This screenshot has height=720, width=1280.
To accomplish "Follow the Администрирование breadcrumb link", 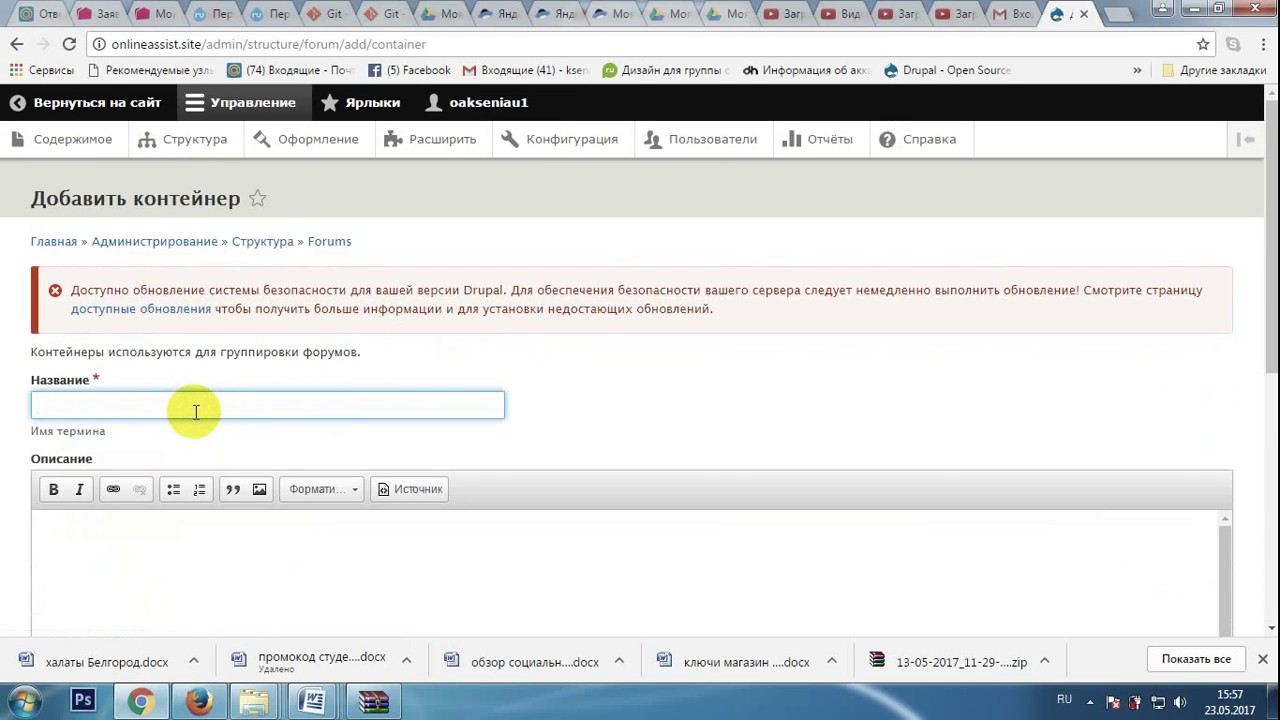I will click(x=155, y=241).
